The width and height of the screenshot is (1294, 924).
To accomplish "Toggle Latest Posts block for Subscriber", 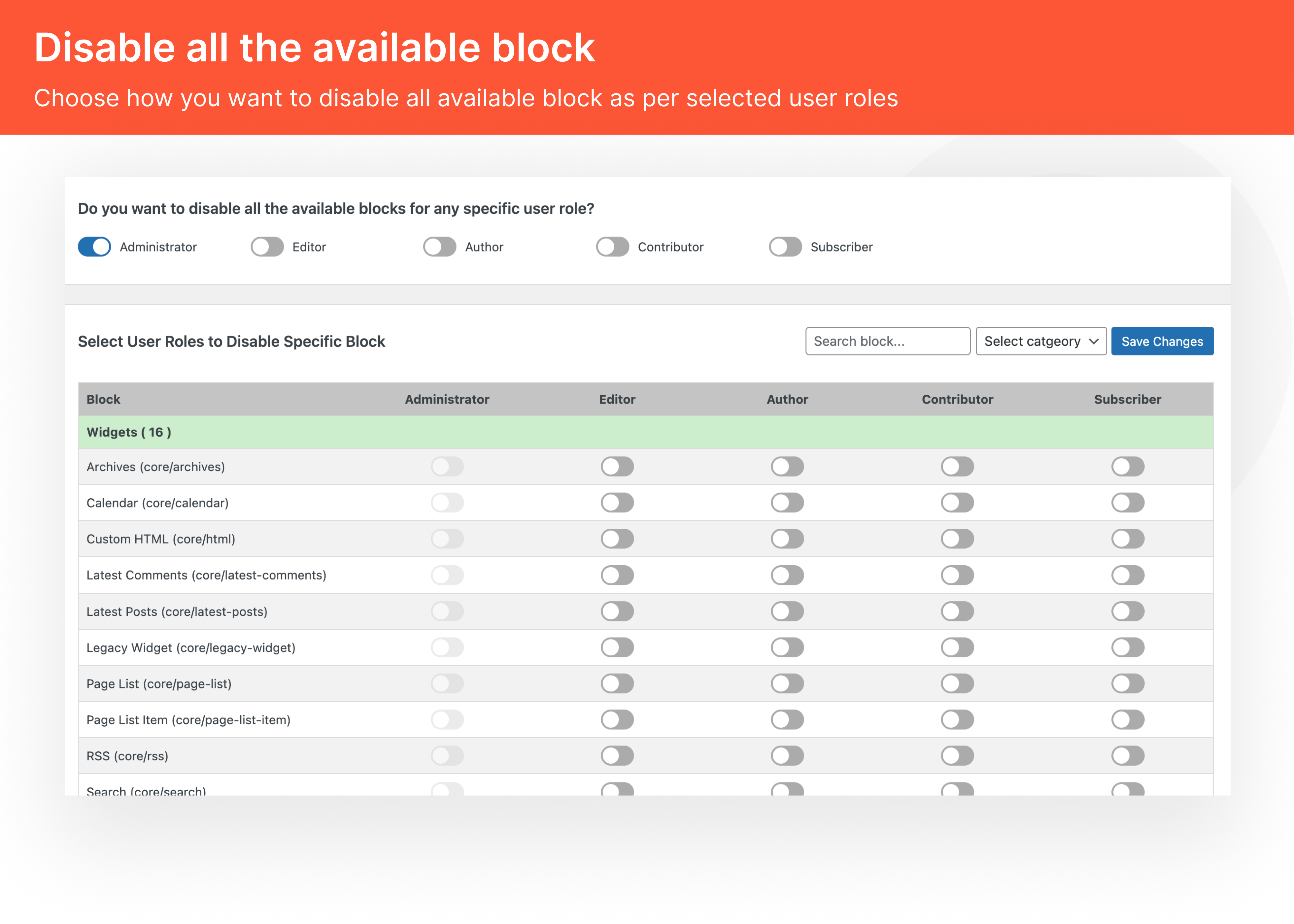I will [x=1128, y=611].
